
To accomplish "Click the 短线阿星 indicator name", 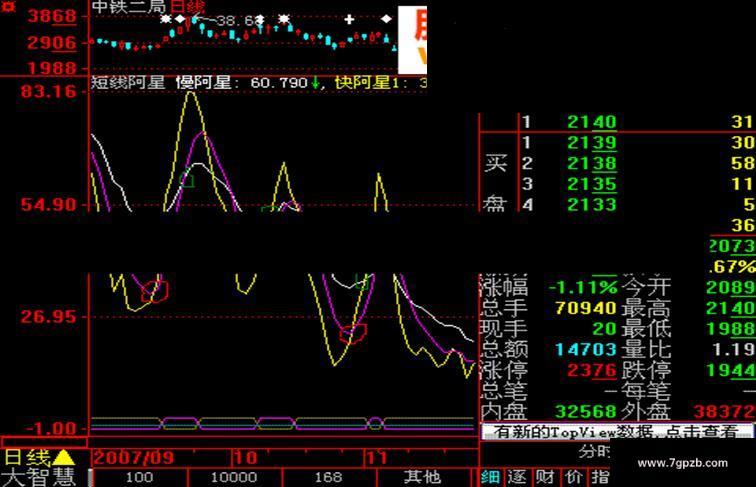I will [x=128, y=82].
